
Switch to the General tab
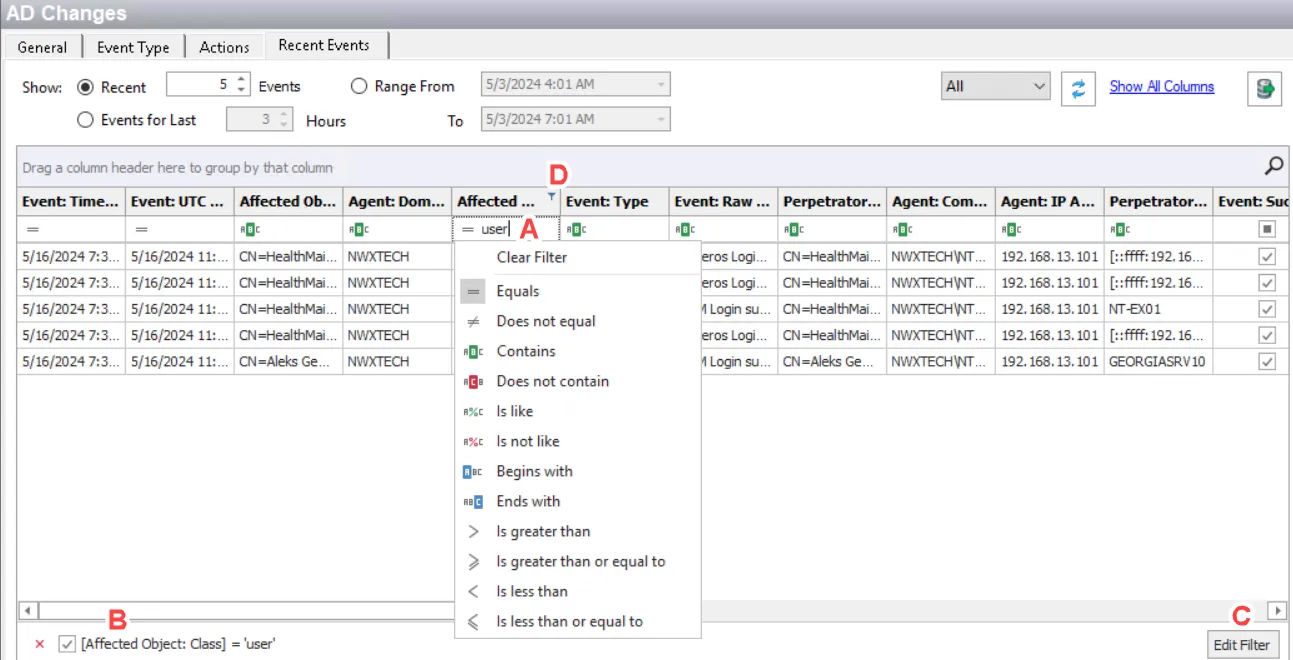[42, 47]
